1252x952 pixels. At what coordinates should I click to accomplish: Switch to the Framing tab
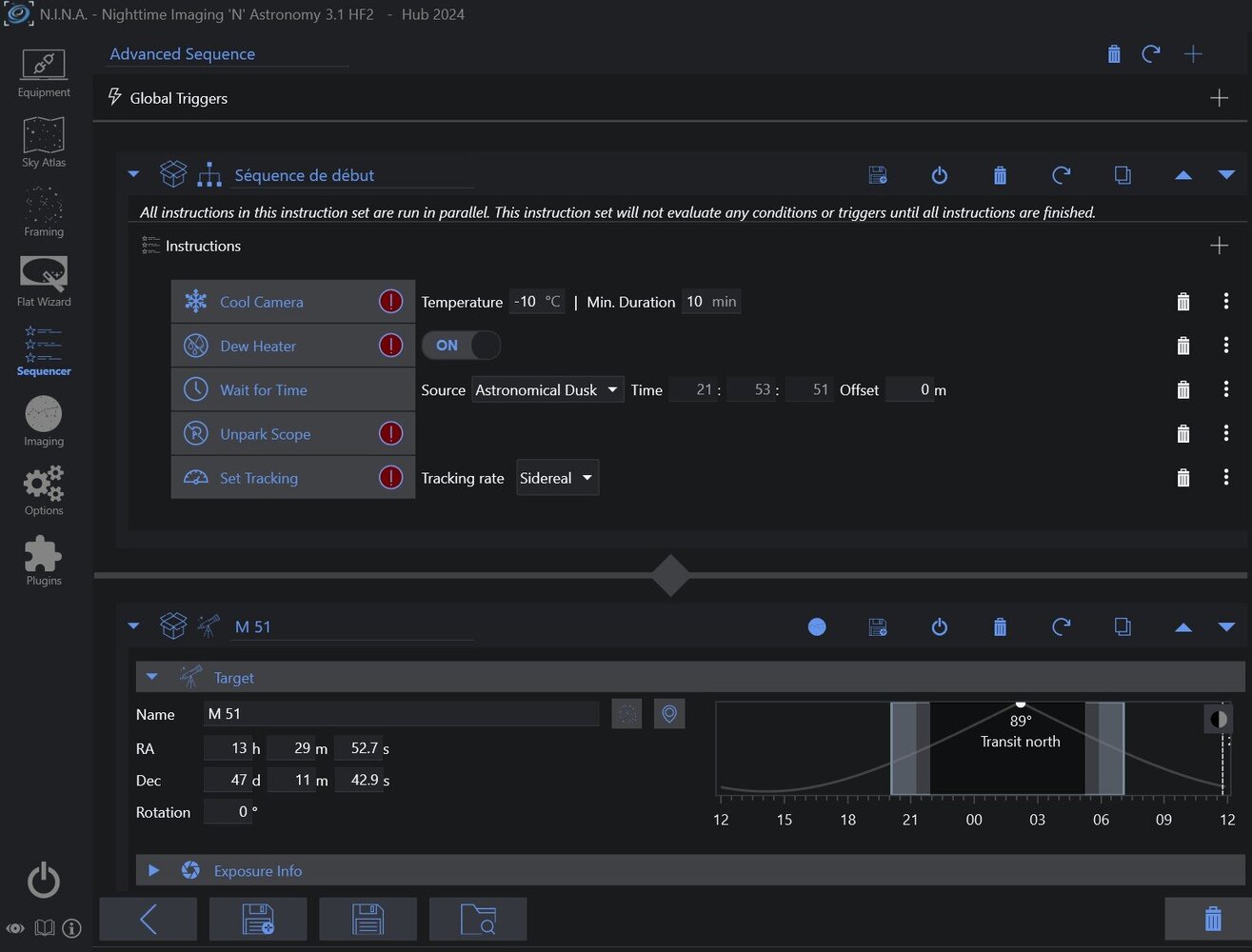pyautogui.click(x=44, y=212)
